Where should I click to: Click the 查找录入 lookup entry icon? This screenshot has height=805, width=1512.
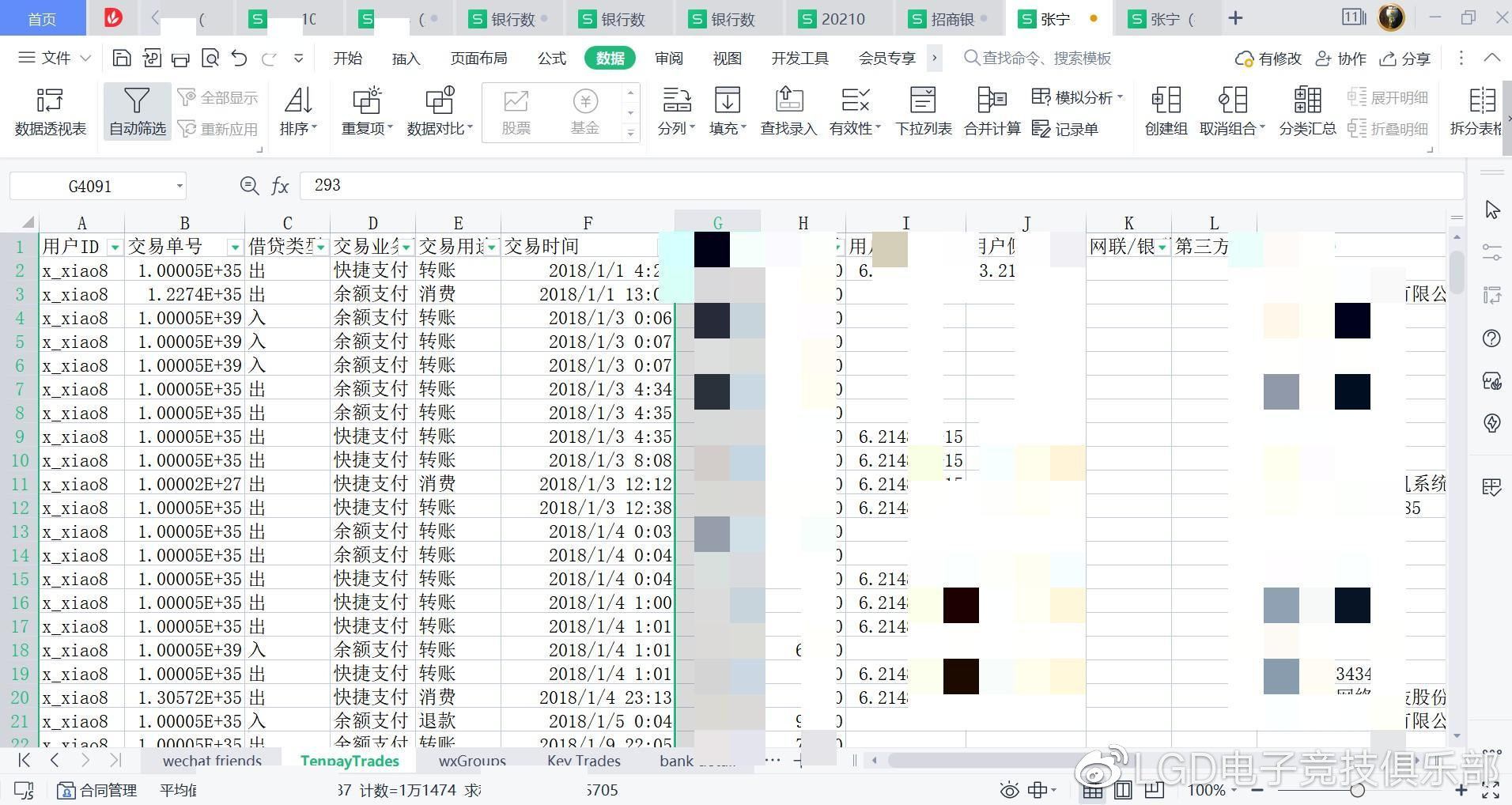click(788, 111)
